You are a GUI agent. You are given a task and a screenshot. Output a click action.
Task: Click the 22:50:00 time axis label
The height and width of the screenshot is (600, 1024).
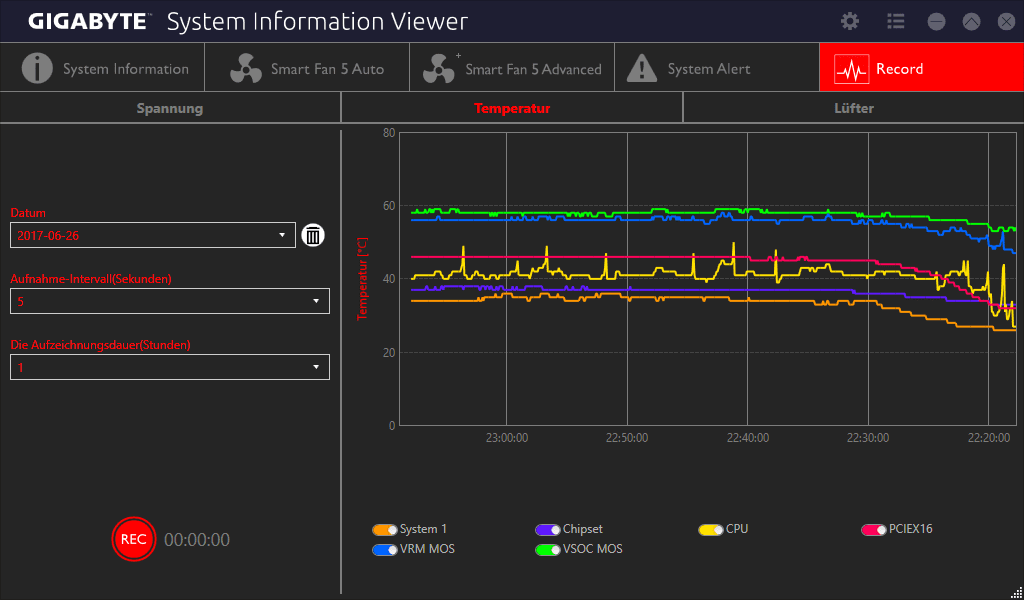627,438
